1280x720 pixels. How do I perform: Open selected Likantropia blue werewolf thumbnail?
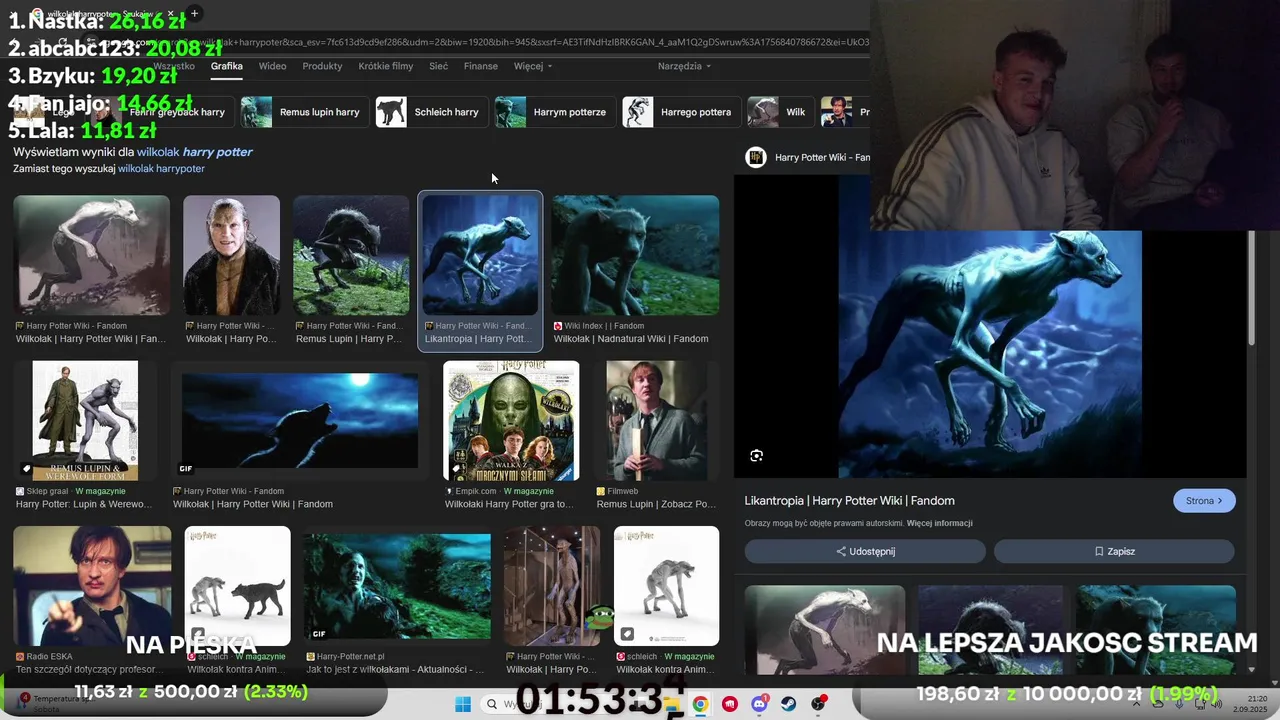(480, 255)
